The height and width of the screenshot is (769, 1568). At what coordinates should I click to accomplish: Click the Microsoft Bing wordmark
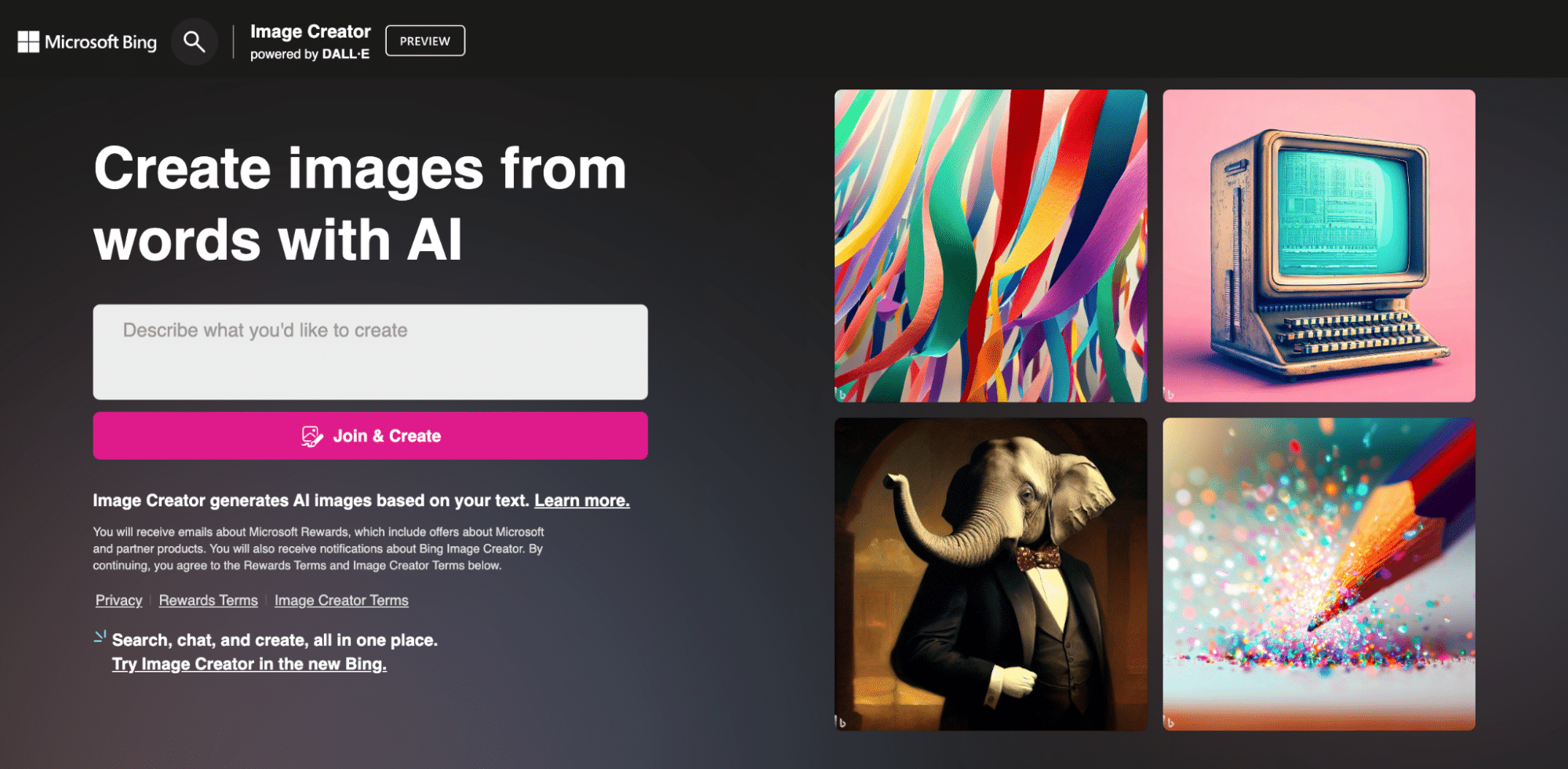tap(100, 42)
